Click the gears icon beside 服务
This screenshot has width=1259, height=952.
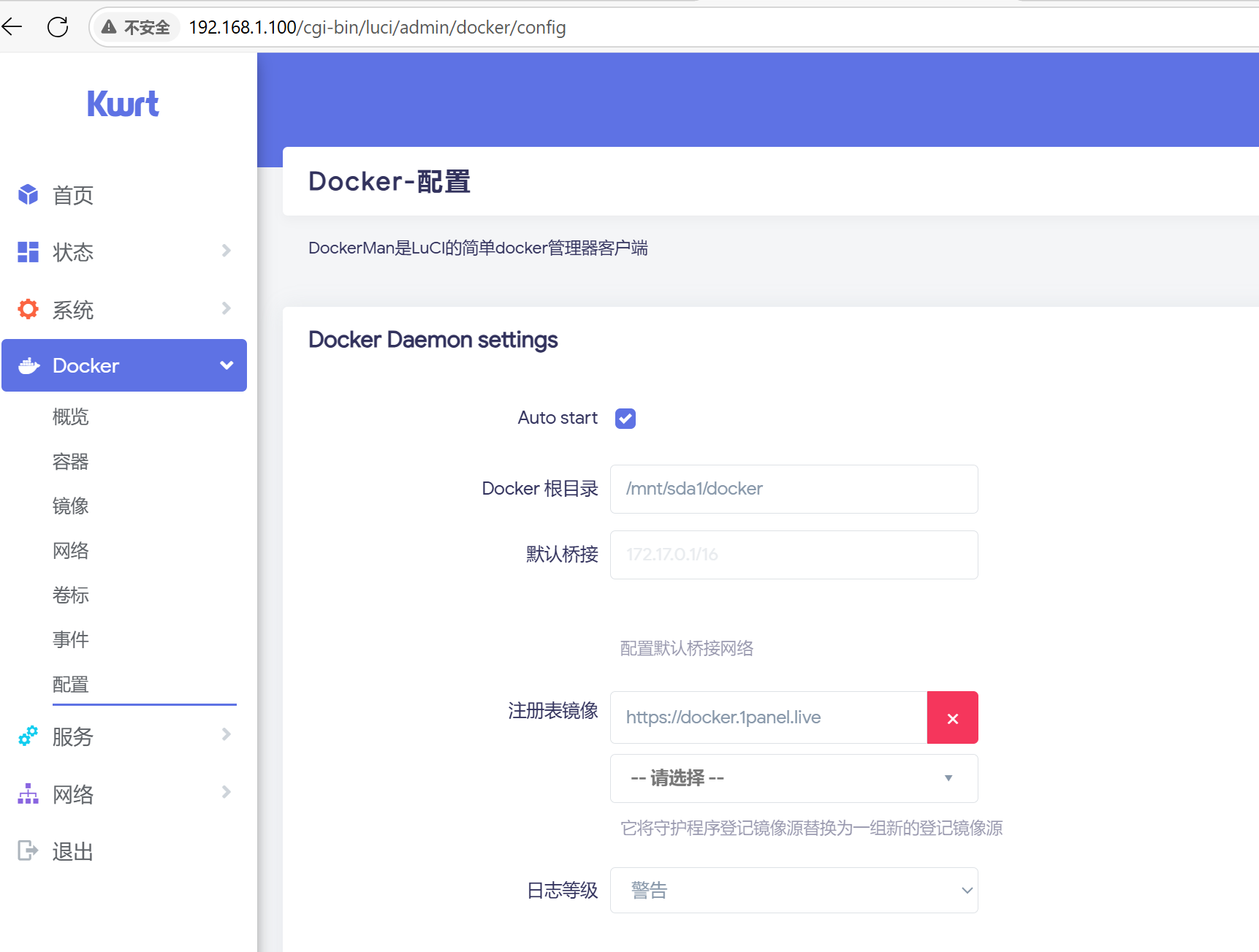click(28, 736)
